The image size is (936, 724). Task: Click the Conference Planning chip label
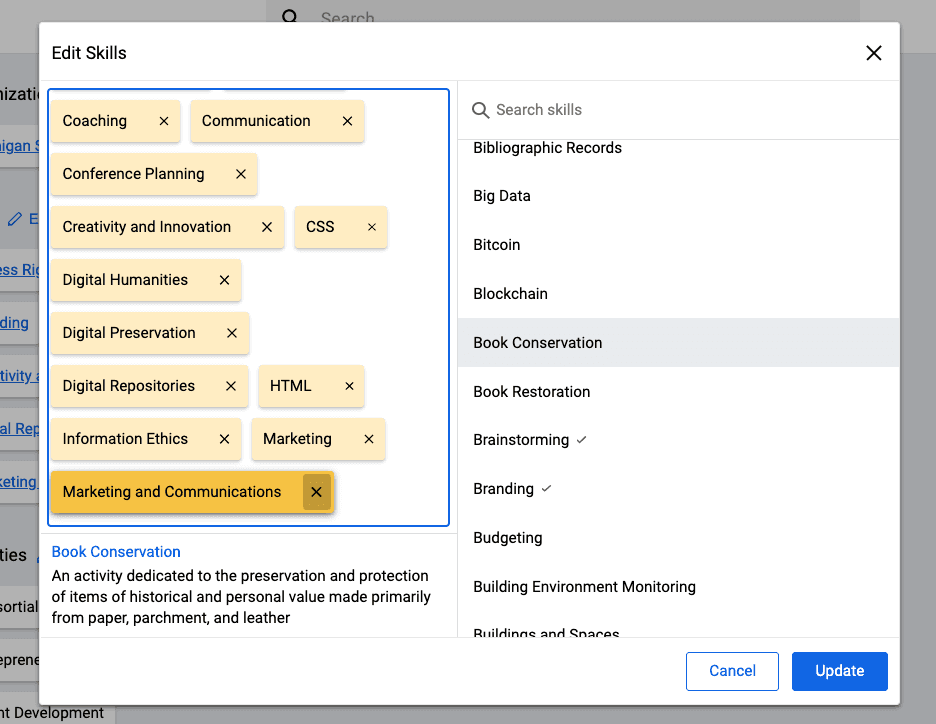coord(133,174)
